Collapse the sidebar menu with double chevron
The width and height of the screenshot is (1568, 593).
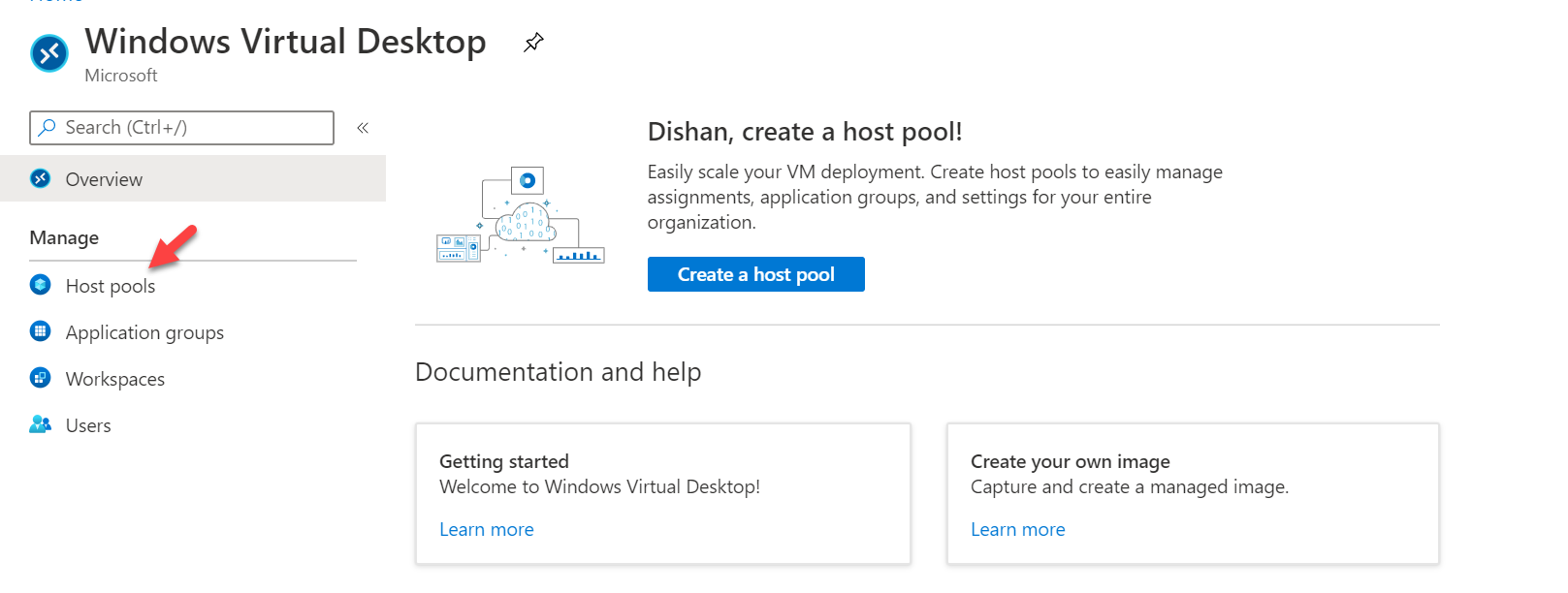(363, 128)
